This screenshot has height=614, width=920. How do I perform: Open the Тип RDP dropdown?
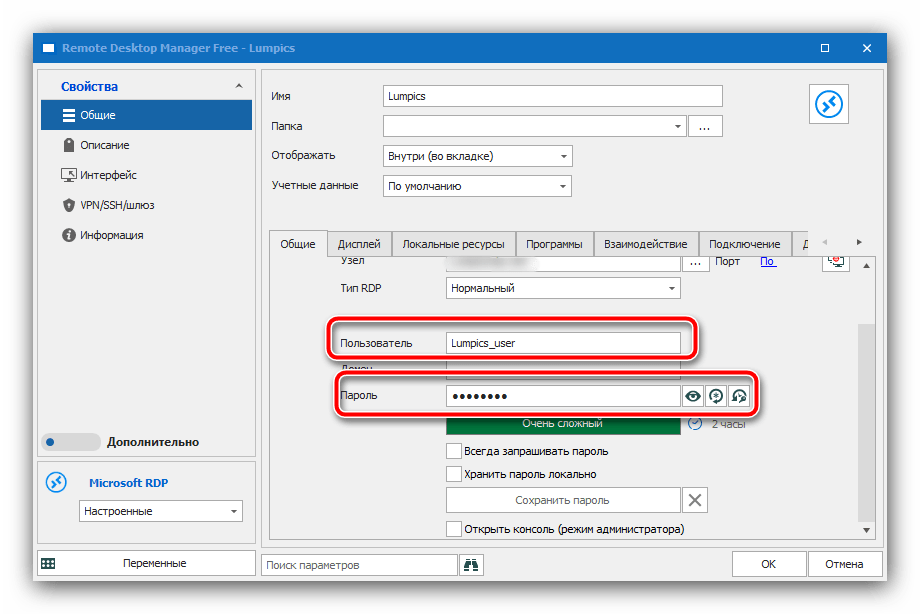671,288
